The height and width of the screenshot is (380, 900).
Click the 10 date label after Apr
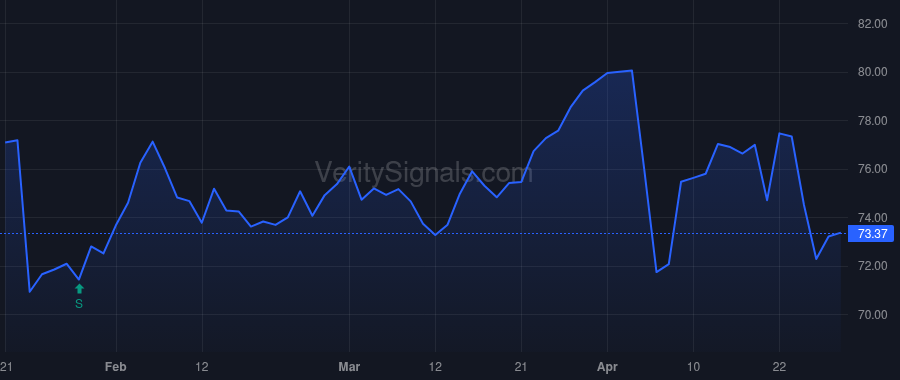click(x=693, y=367)
